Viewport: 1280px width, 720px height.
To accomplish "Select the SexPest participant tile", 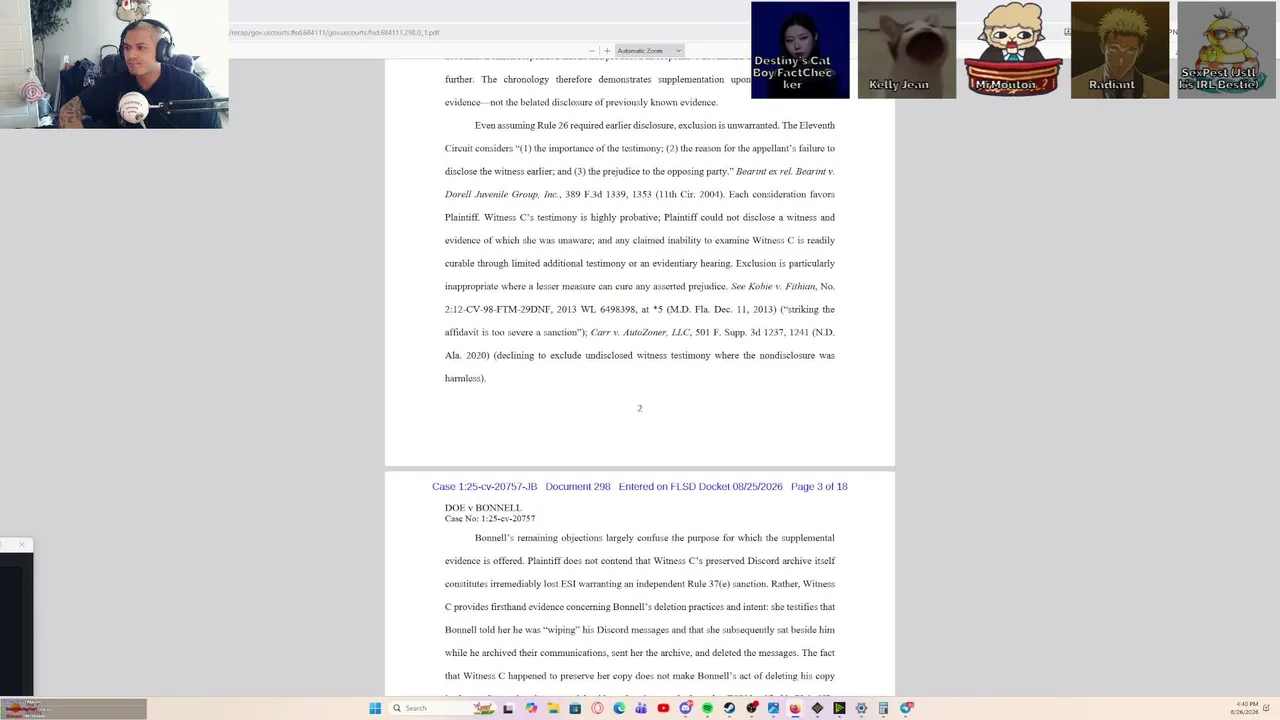I will pos(1227,50).
